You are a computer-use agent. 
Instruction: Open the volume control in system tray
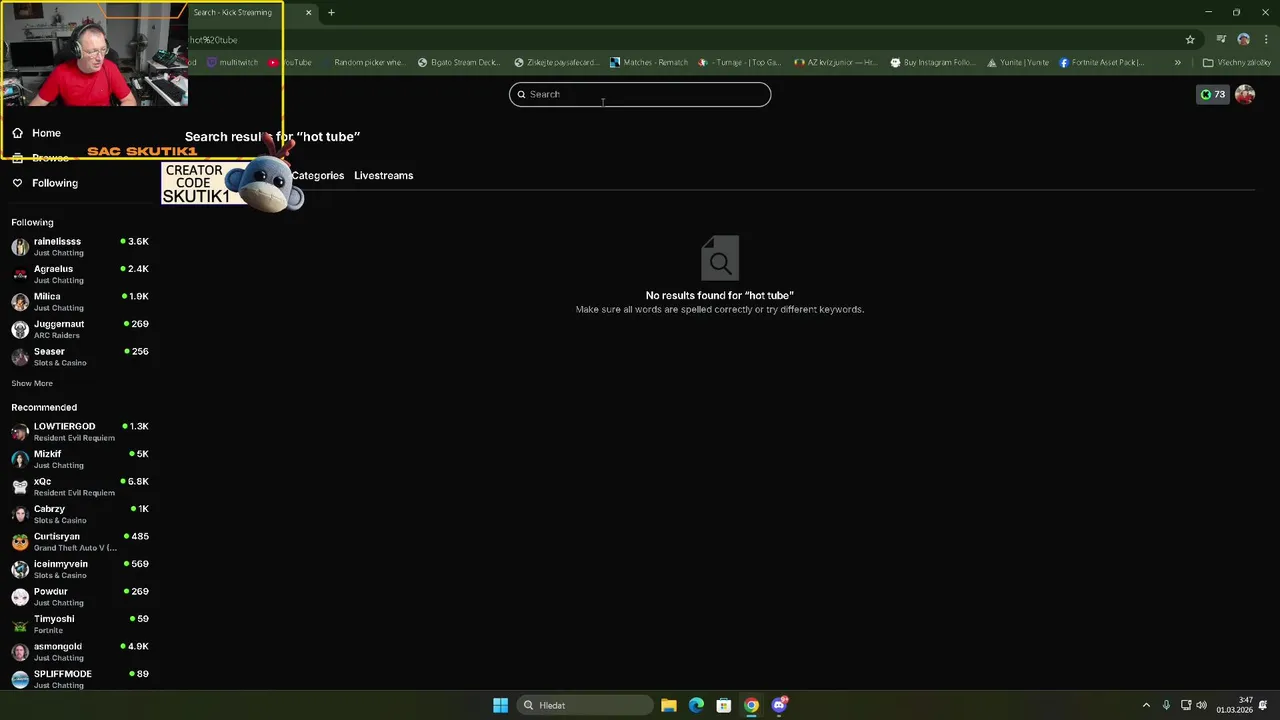click(1201, 705)
